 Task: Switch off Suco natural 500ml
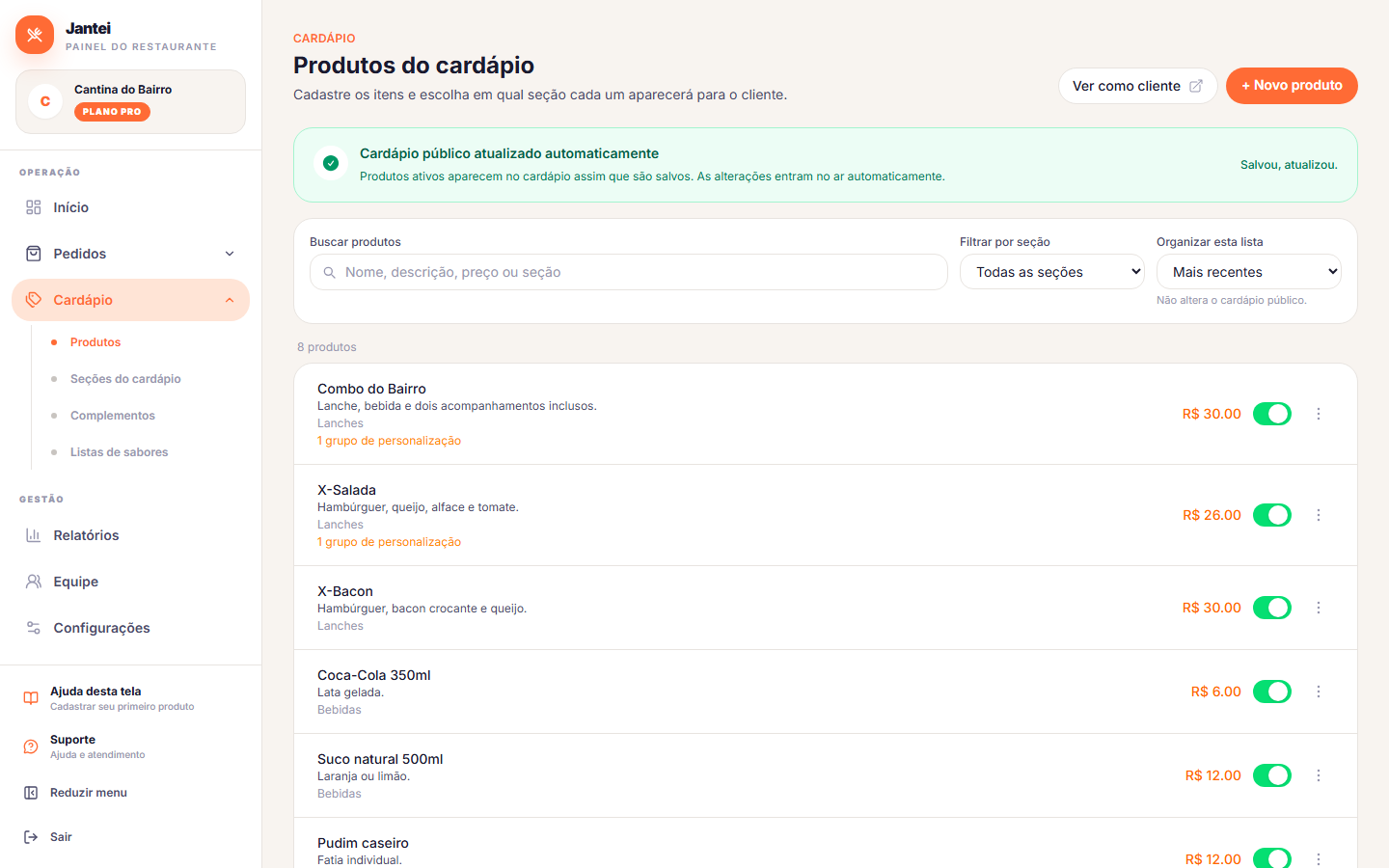[1272, 775]
